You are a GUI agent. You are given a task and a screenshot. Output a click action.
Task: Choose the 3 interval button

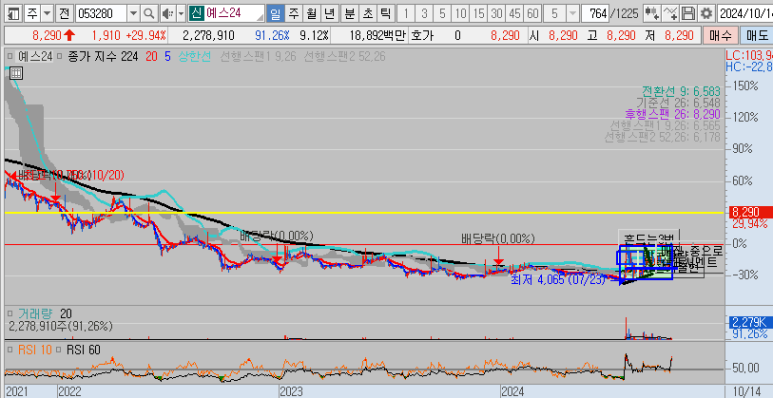(424, 13)
